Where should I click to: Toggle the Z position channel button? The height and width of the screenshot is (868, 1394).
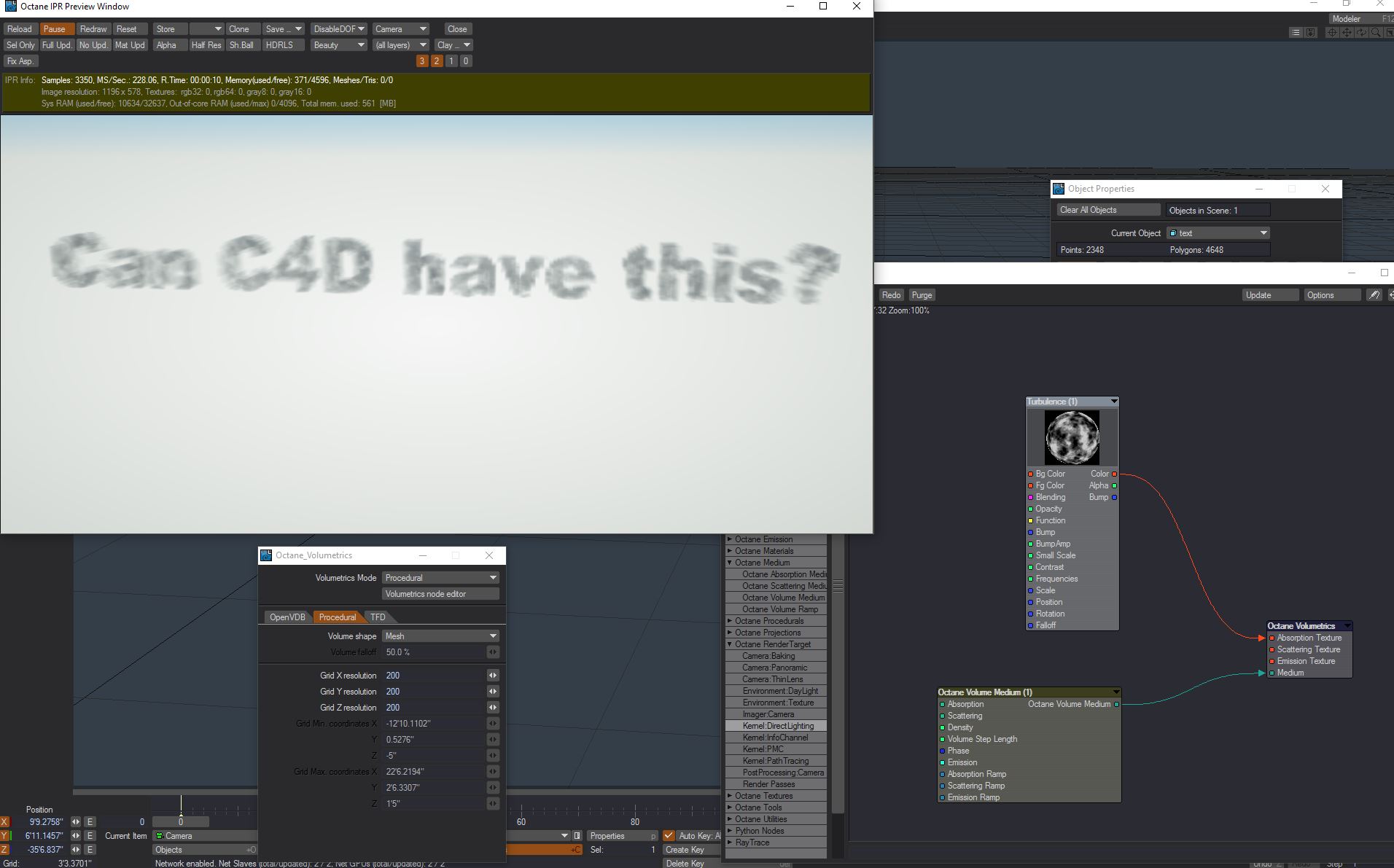pyautogui.click(x=5, y=850)
